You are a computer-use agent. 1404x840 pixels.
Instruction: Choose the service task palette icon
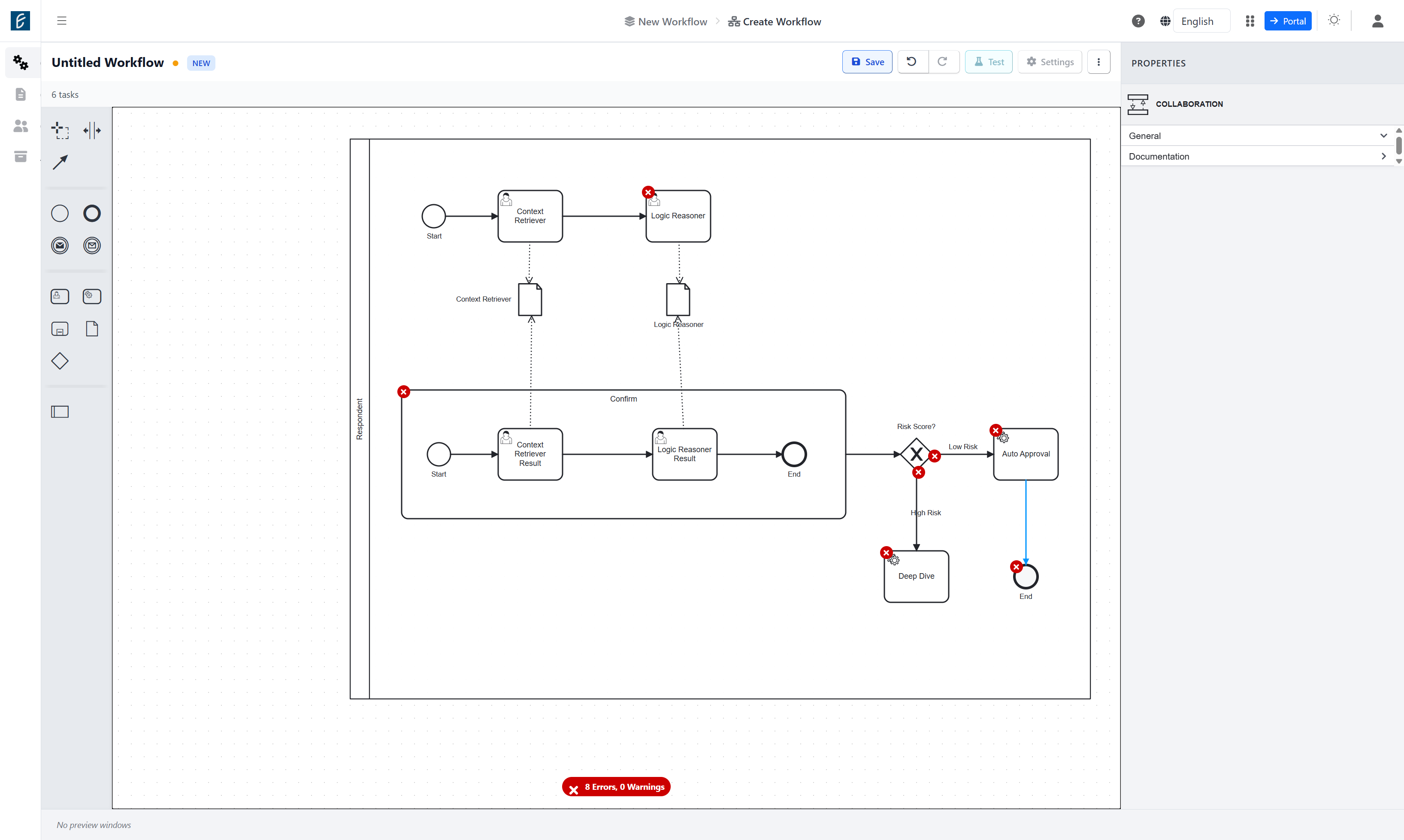pyautogui.click(x=92, y=296)
